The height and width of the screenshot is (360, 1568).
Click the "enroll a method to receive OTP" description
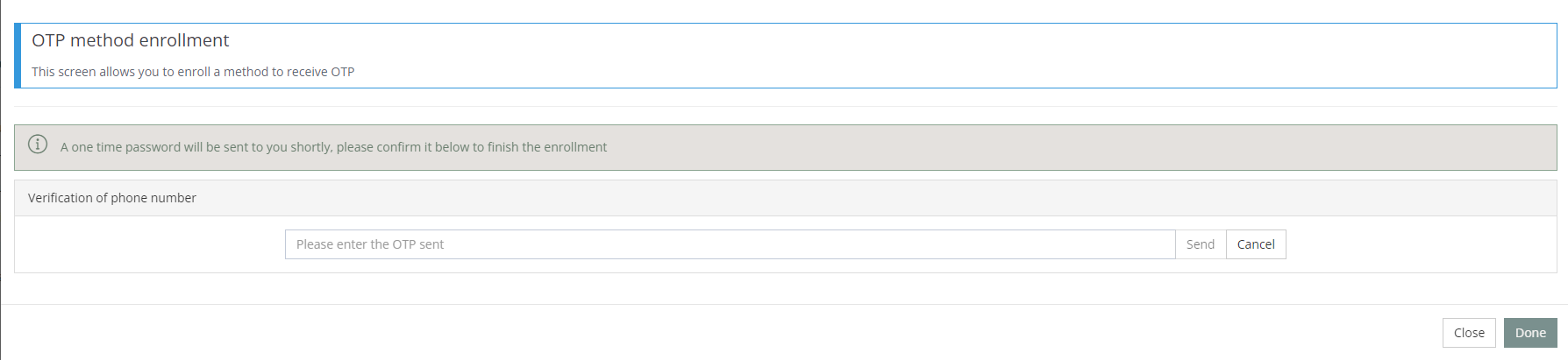193,72
